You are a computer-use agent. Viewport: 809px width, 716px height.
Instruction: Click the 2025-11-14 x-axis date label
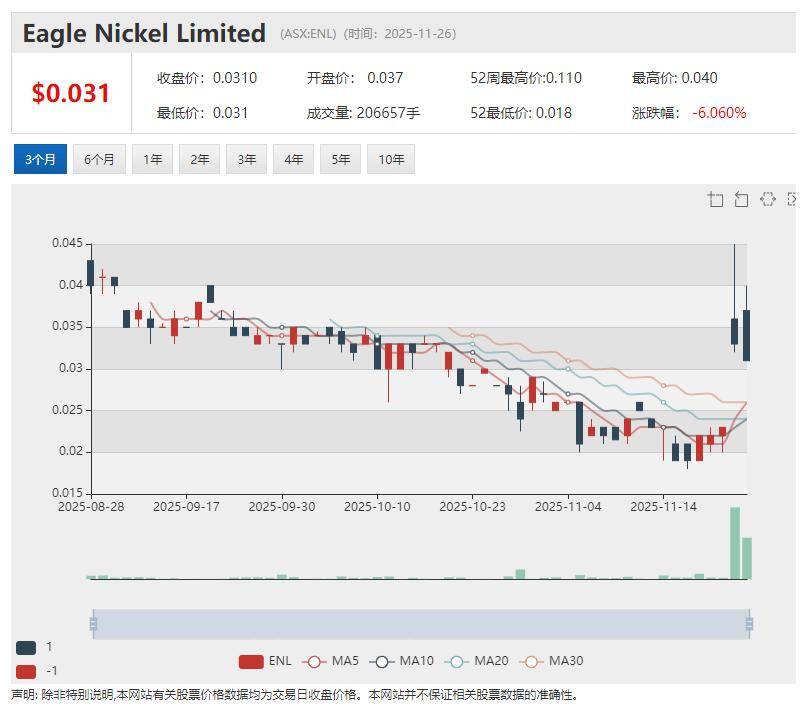(x=664, y=507)
